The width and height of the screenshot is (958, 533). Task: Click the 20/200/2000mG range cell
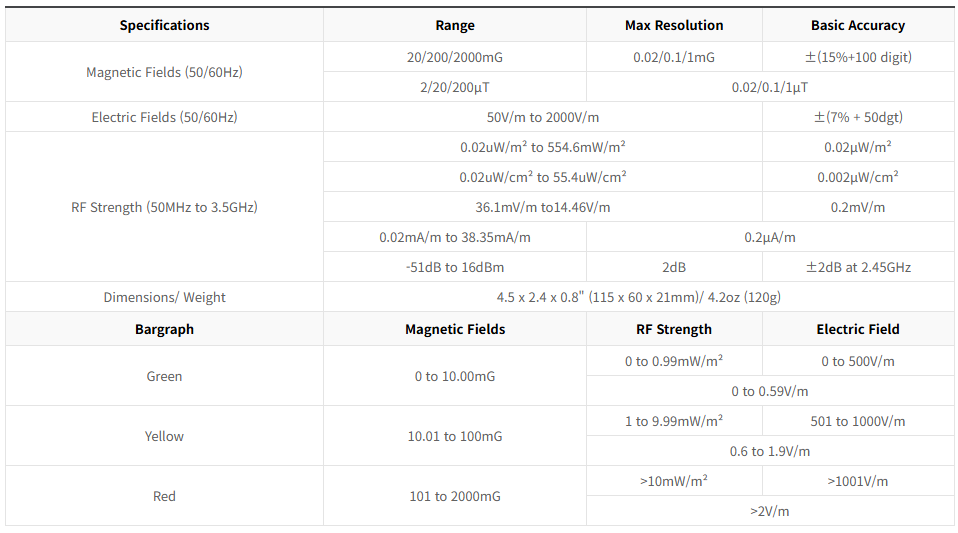coord(455,57)
